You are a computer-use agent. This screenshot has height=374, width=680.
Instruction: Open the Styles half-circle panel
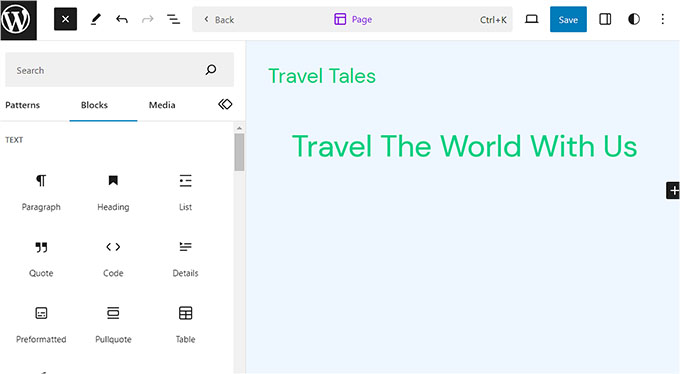pos(634,19)
